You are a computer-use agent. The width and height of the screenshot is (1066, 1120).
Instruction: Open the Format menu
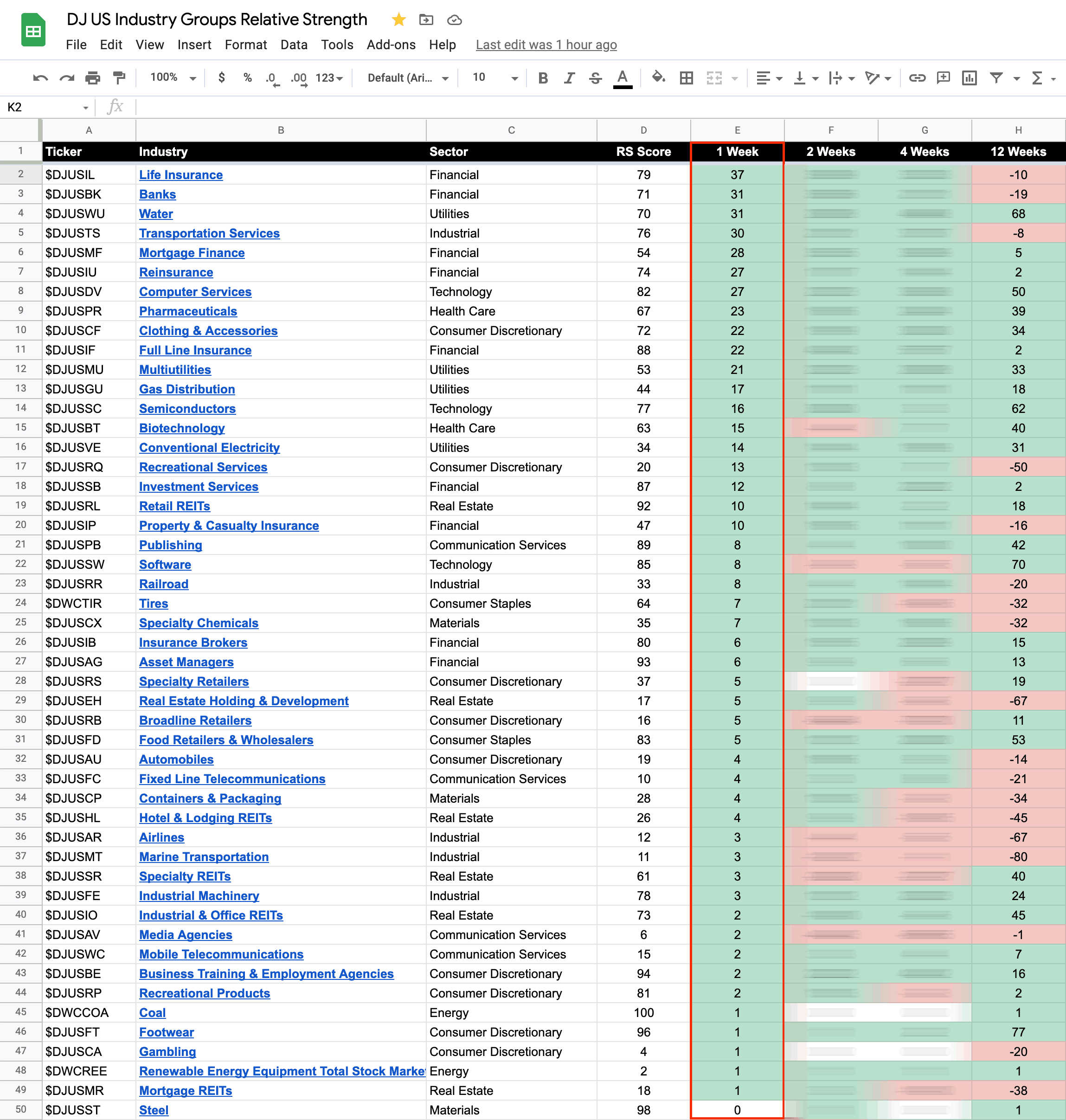tap(245, 45)
